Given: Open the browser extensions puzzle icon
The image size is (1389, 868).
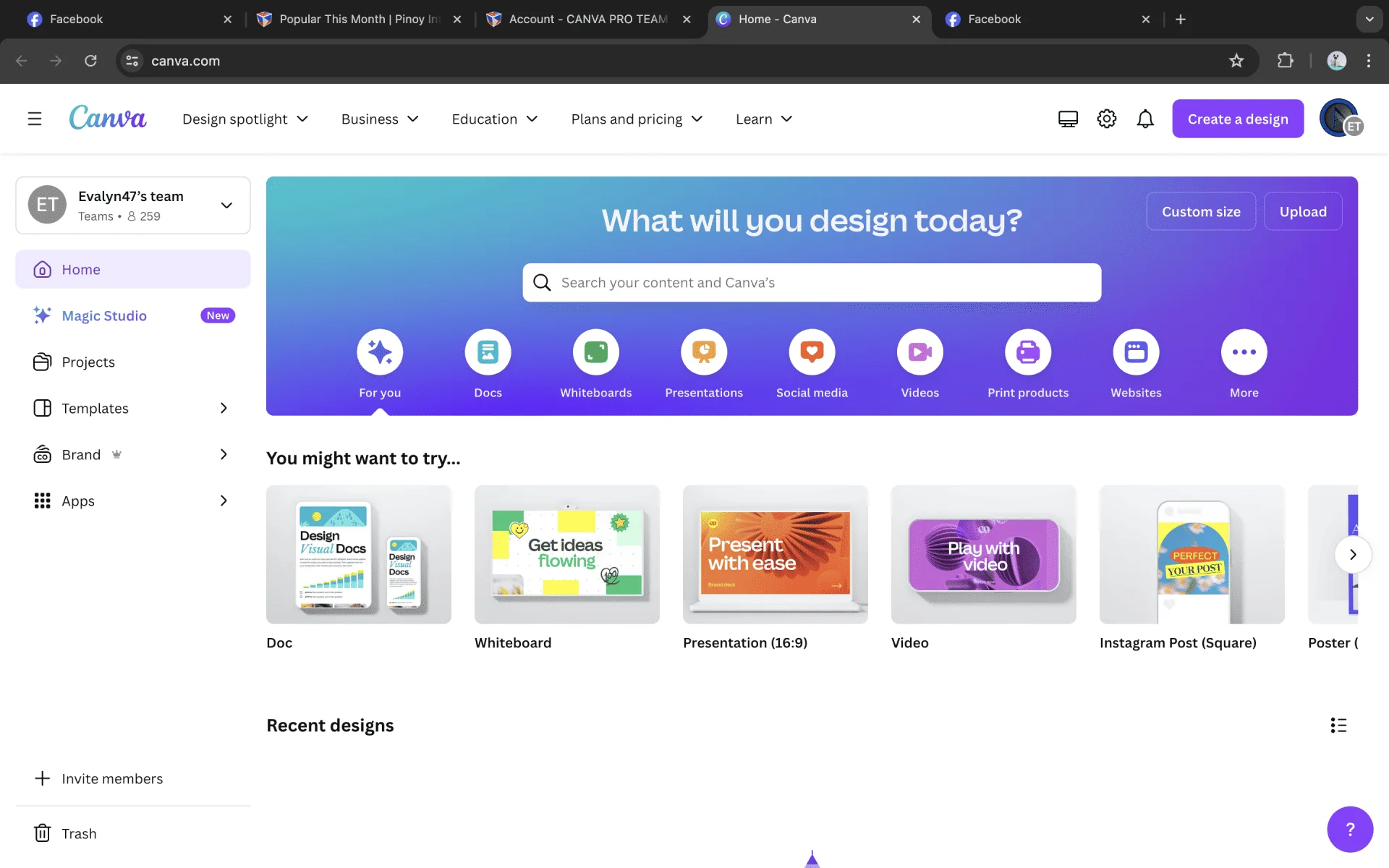Looking at the screenshot, I should (x=1286, y=61).
